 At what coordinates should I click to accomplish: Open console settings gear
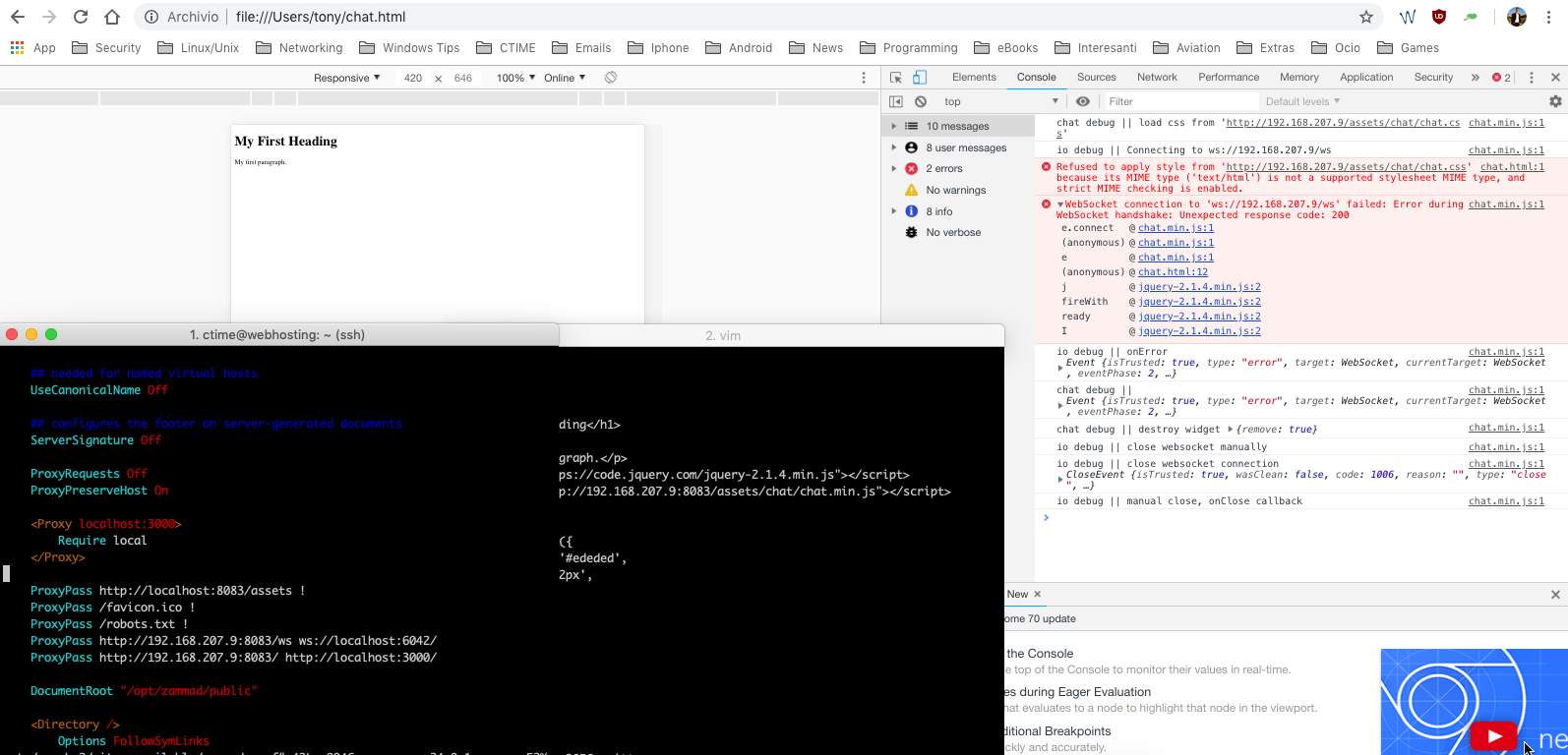coord(1555,101)
